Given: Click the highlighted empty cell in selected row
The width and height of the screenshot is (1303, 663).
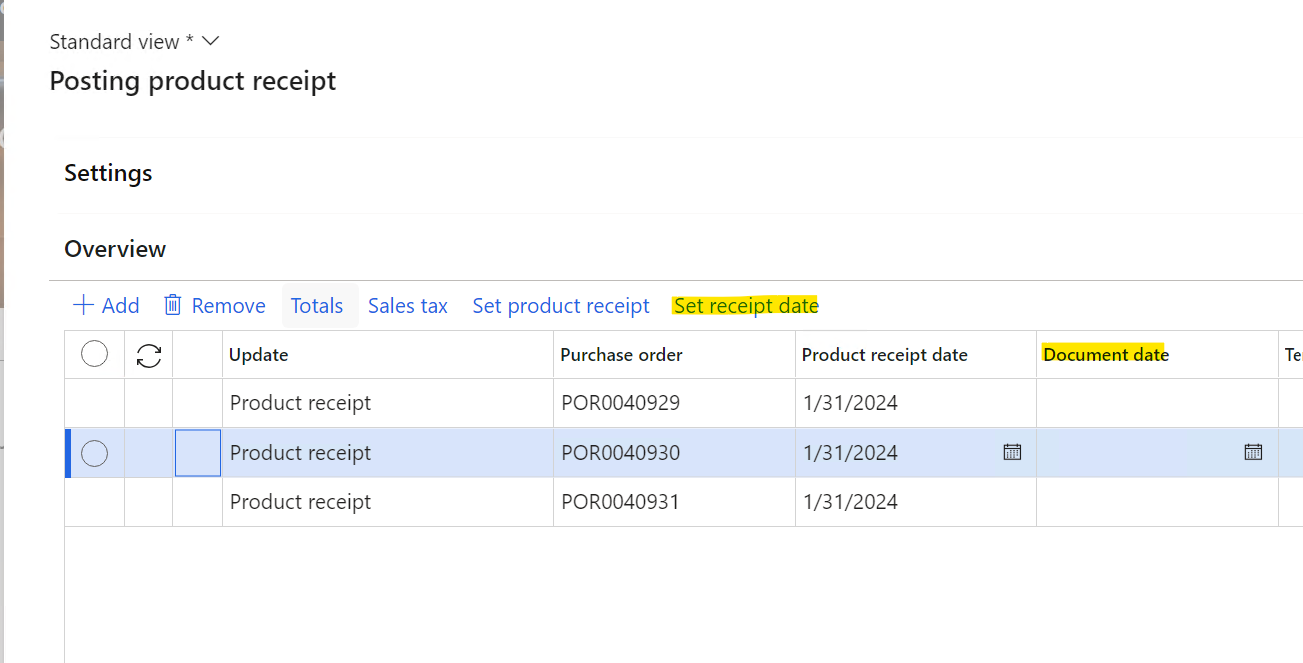Looking at the screenshot, I should point(198,453).
